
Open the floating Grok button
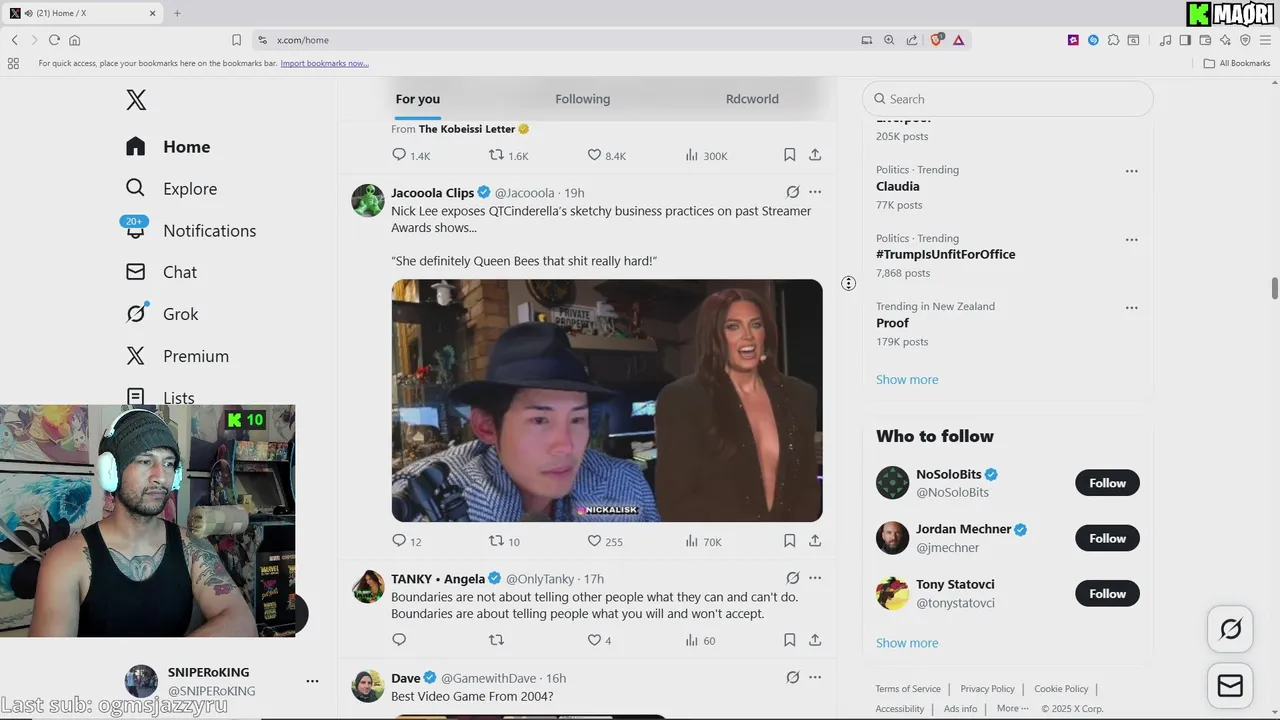1230,629
